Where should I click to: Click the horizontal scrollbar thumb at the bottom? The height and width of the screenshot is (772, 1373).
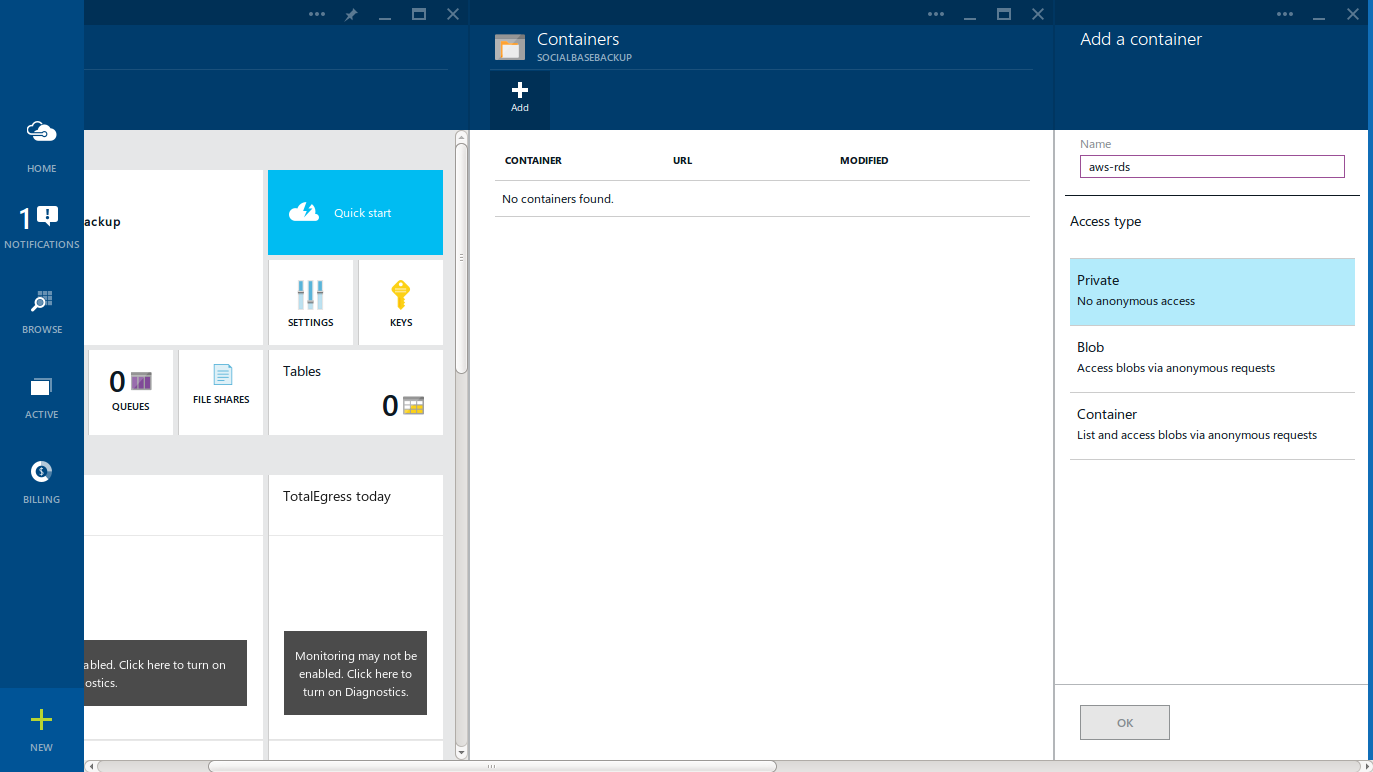[x=492, y=766]
